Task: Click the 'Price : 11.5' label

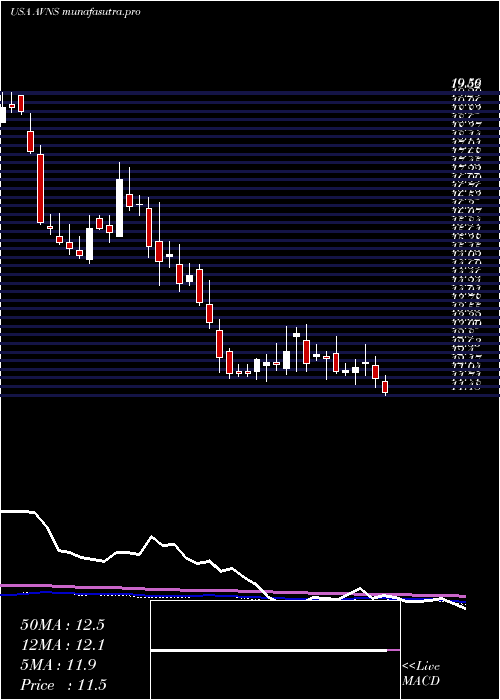Action: pyautogui.click(x=63, y=685)
